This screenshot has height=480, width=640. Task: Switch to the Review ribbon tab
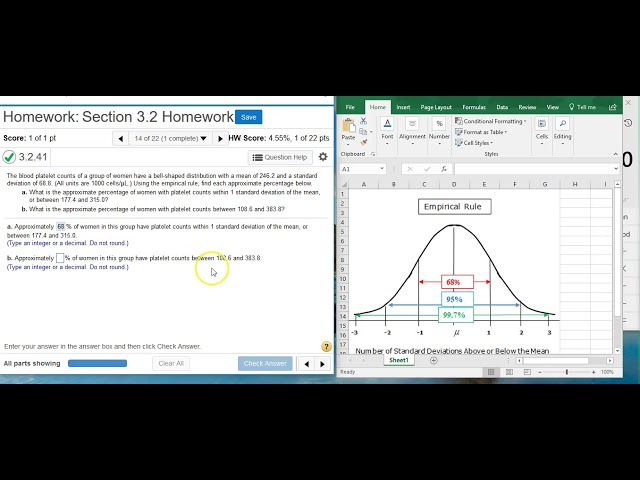click(x=527, y=107)
